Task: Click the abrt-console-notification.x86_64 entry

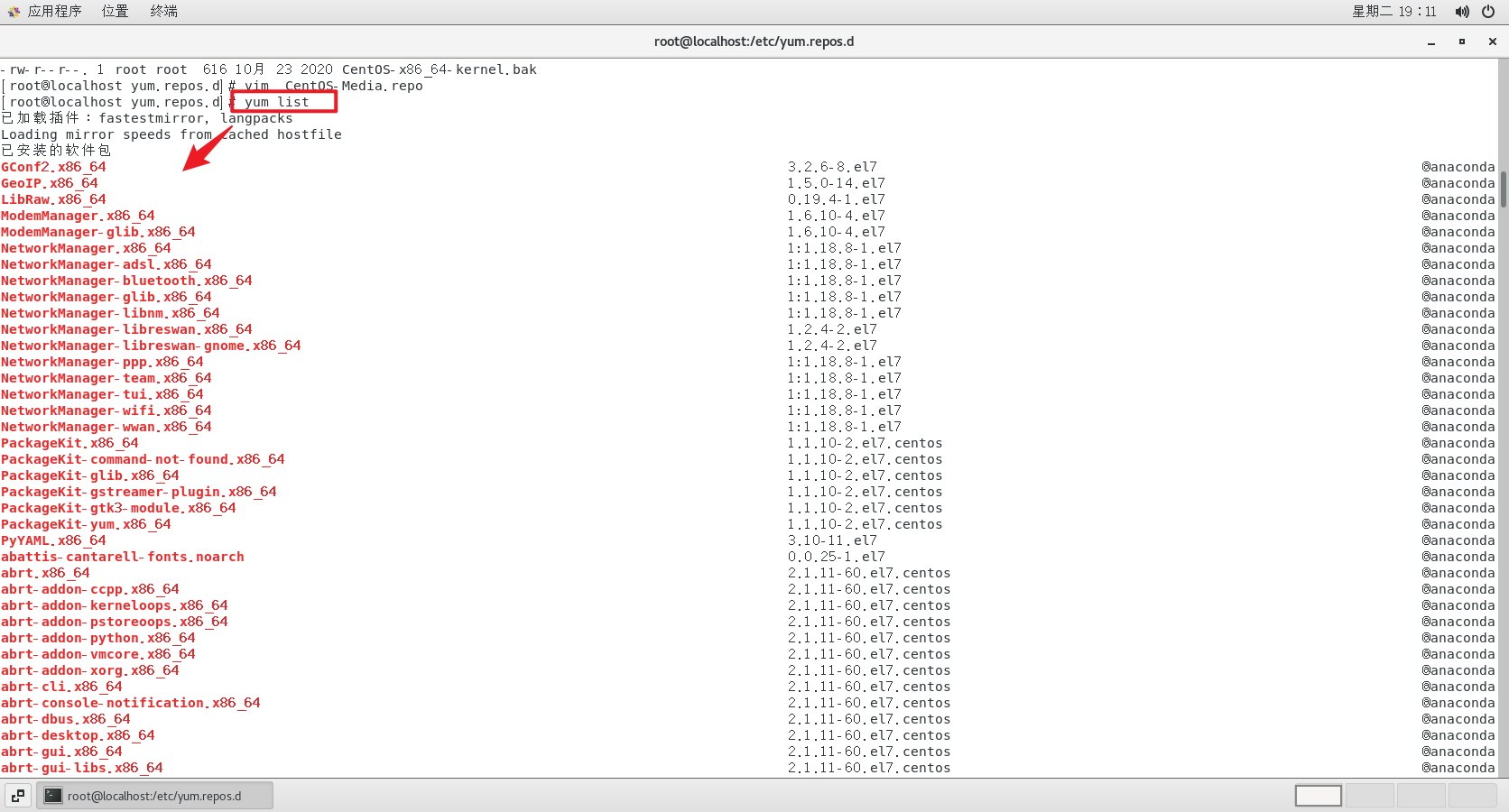Action: [x=131, y=703]
